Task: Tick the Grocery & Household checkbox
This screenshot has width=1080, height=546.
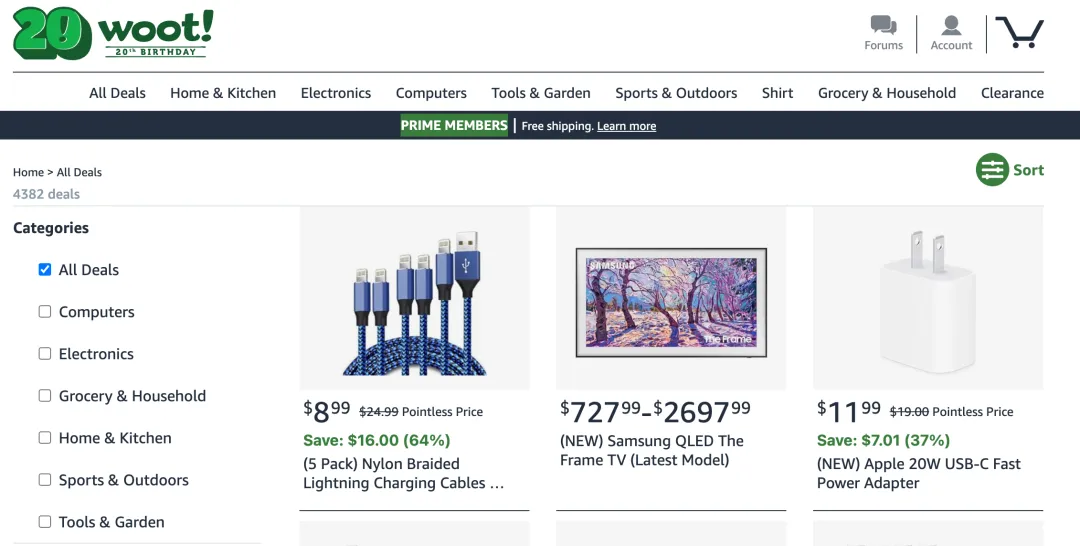Action: click(x=45, y=395)
